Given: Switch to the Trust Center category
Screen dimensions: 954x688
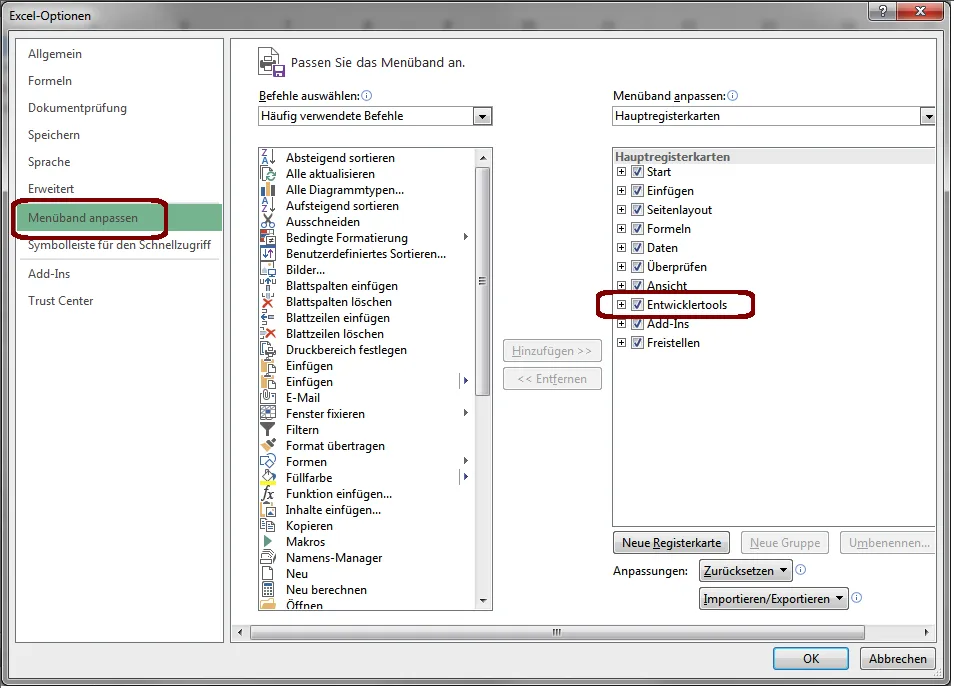Looking at the screenshot, I should point(61,301).
